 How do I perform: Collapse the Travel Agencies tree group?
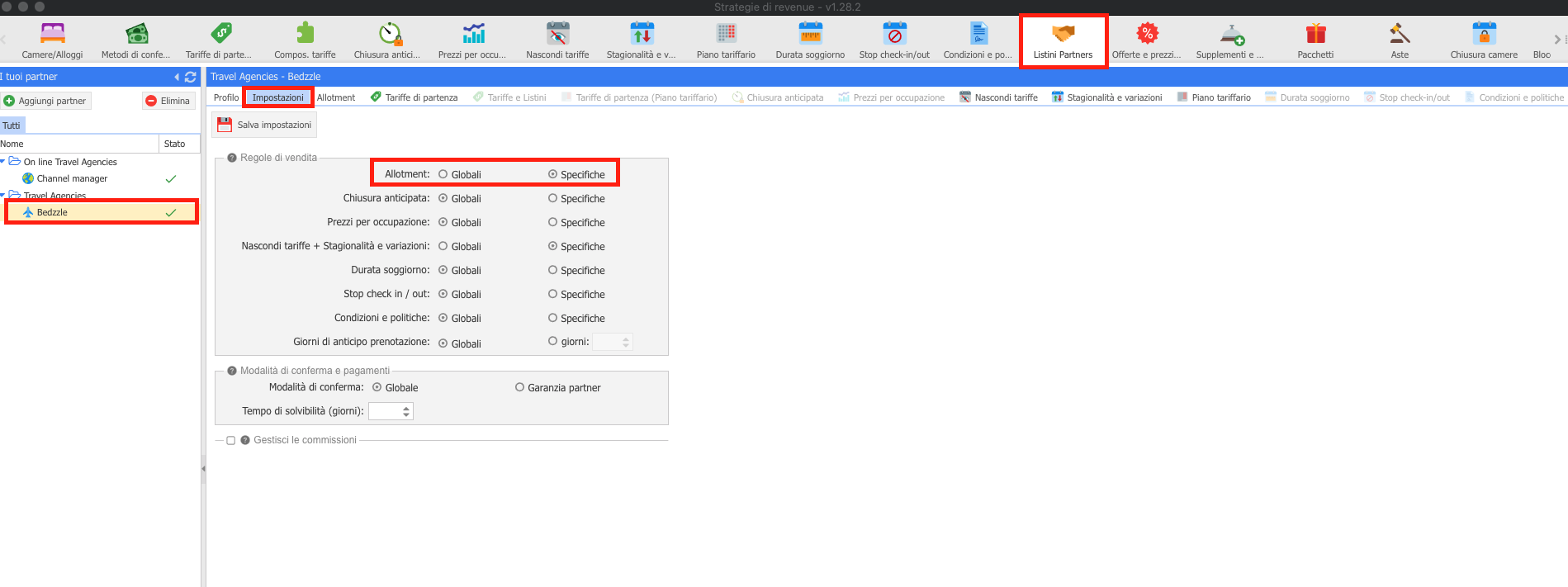coord(3,196)
